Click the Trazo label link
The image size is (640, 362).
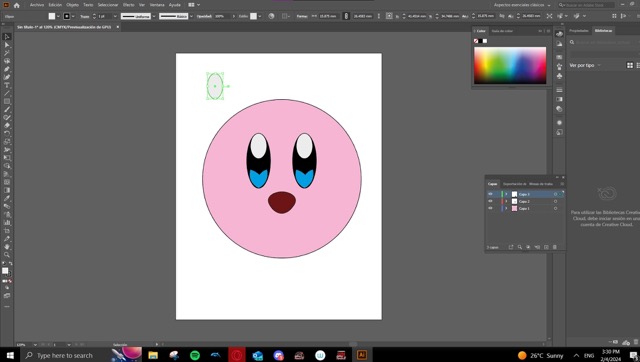coord(84,16)
